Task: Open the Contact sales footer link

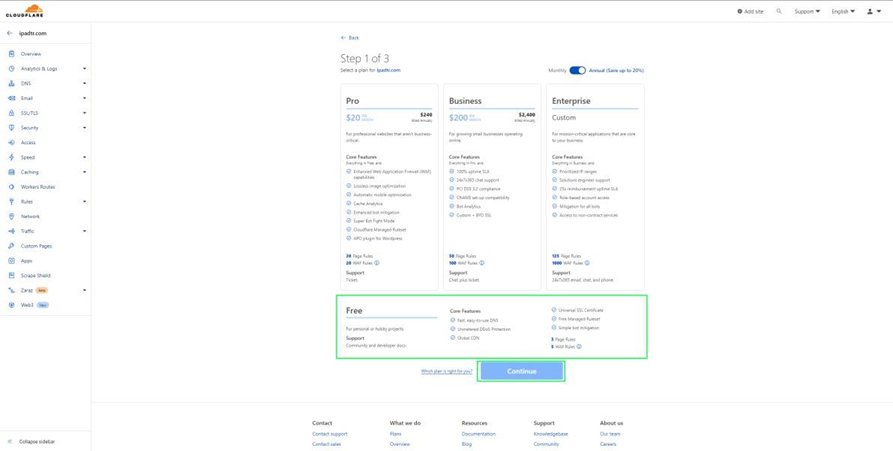Action: pyautogui.click(x=326, y=444)
